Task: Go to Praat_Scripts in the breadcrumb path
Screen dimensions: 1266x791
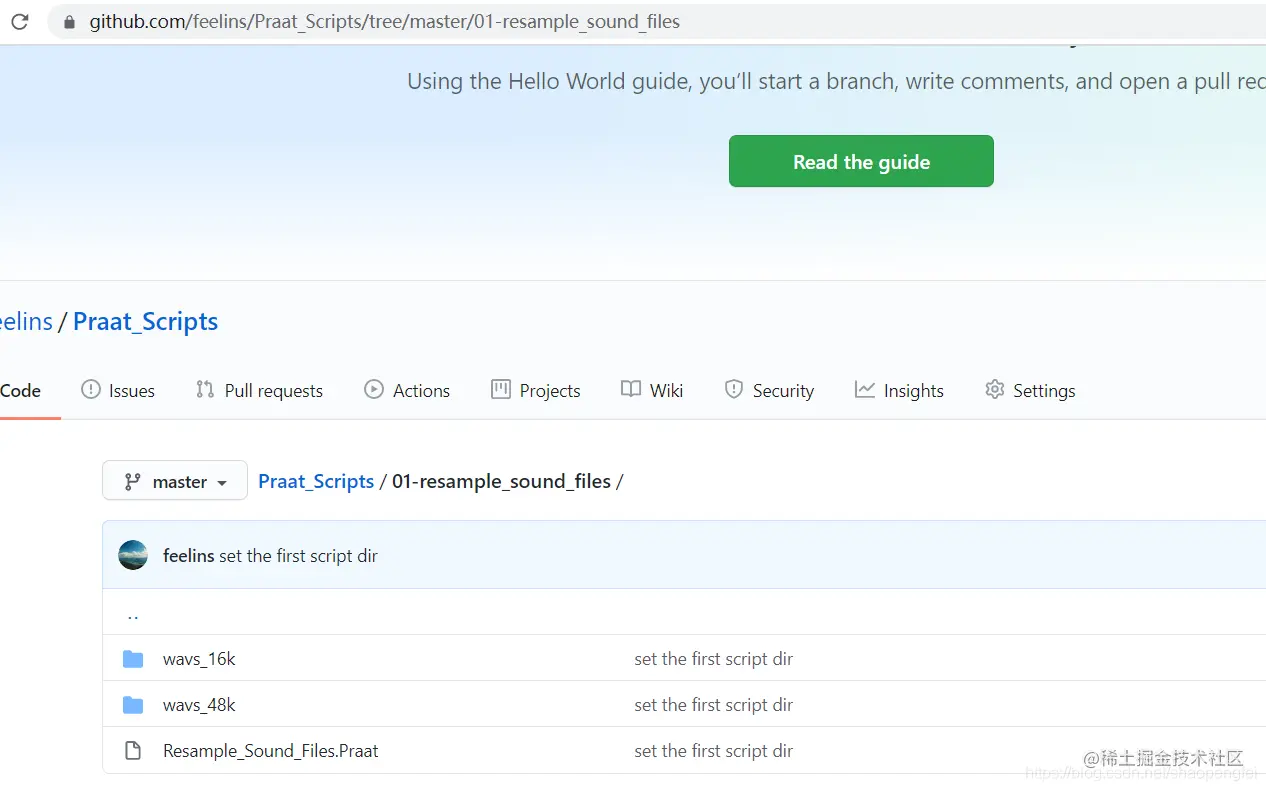Action: [x=316, y=481]
